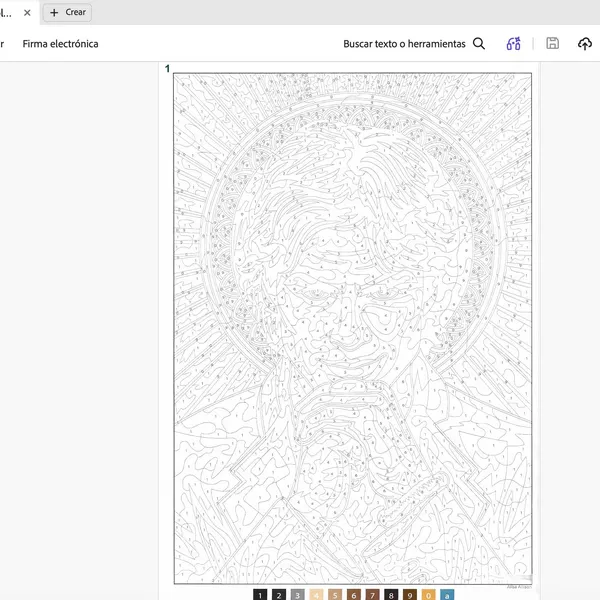This screenshot has height=600, width=600.
Task: Click the cloud upload icon
Action: [584, 44]
